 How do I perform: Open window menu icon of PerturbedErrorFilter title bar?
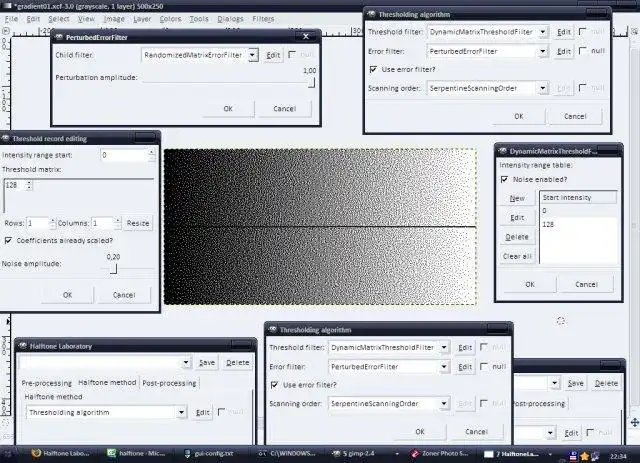(58, 37)
